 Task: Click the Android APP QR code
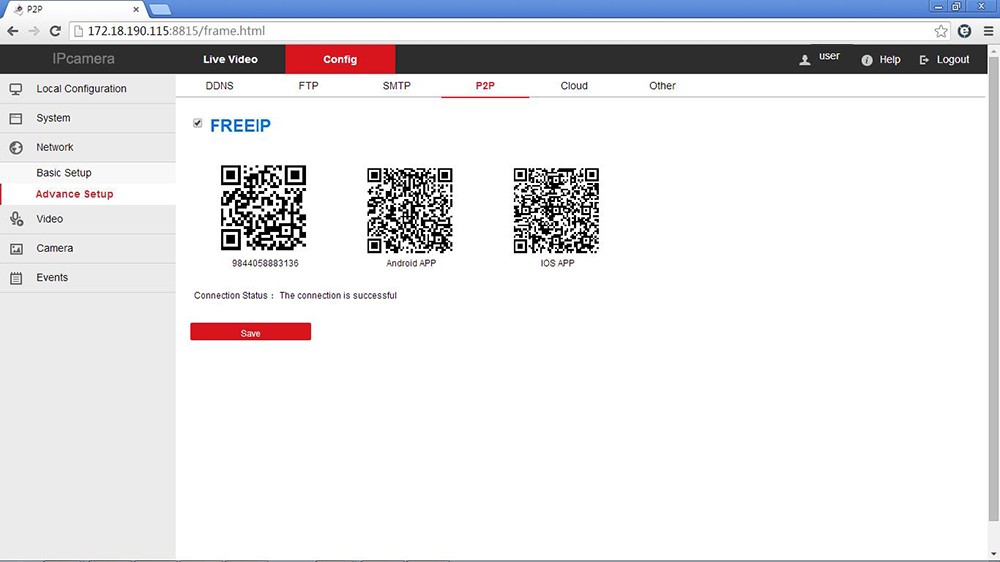tap(410, 210)
